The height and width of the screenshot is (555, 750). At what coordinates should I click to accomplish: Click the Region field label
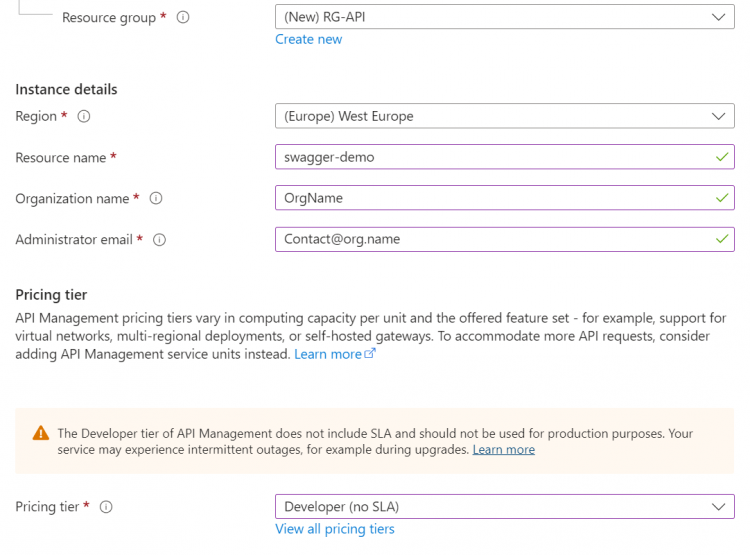point(36,116)
